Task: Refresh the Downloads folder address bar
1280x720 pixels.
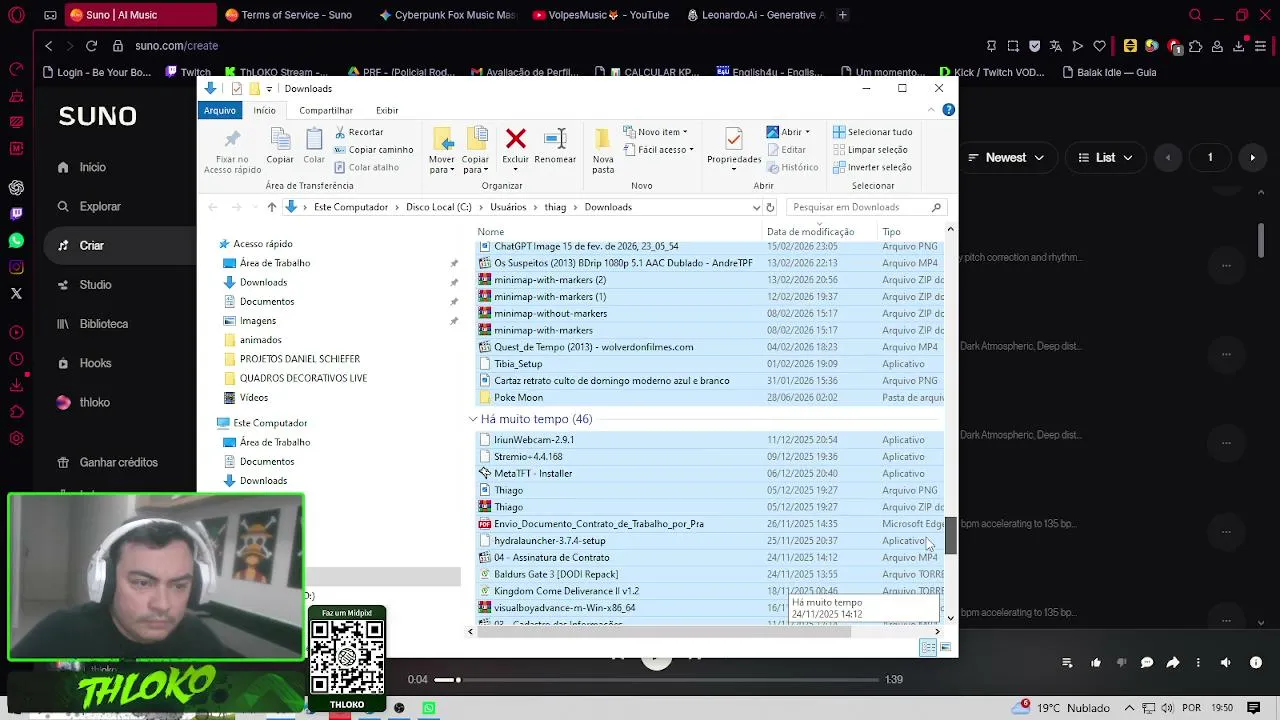Action: 770,207
